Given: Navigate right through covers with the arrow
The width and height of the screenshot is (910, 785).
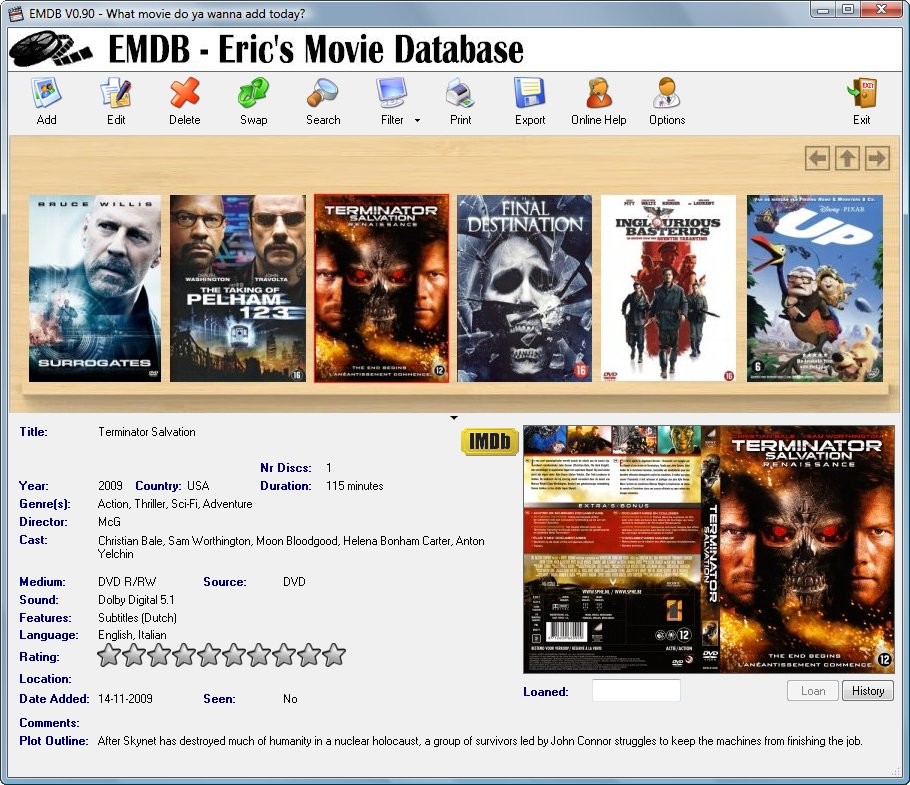Looking at the screenshot, I should click(875, 157).
